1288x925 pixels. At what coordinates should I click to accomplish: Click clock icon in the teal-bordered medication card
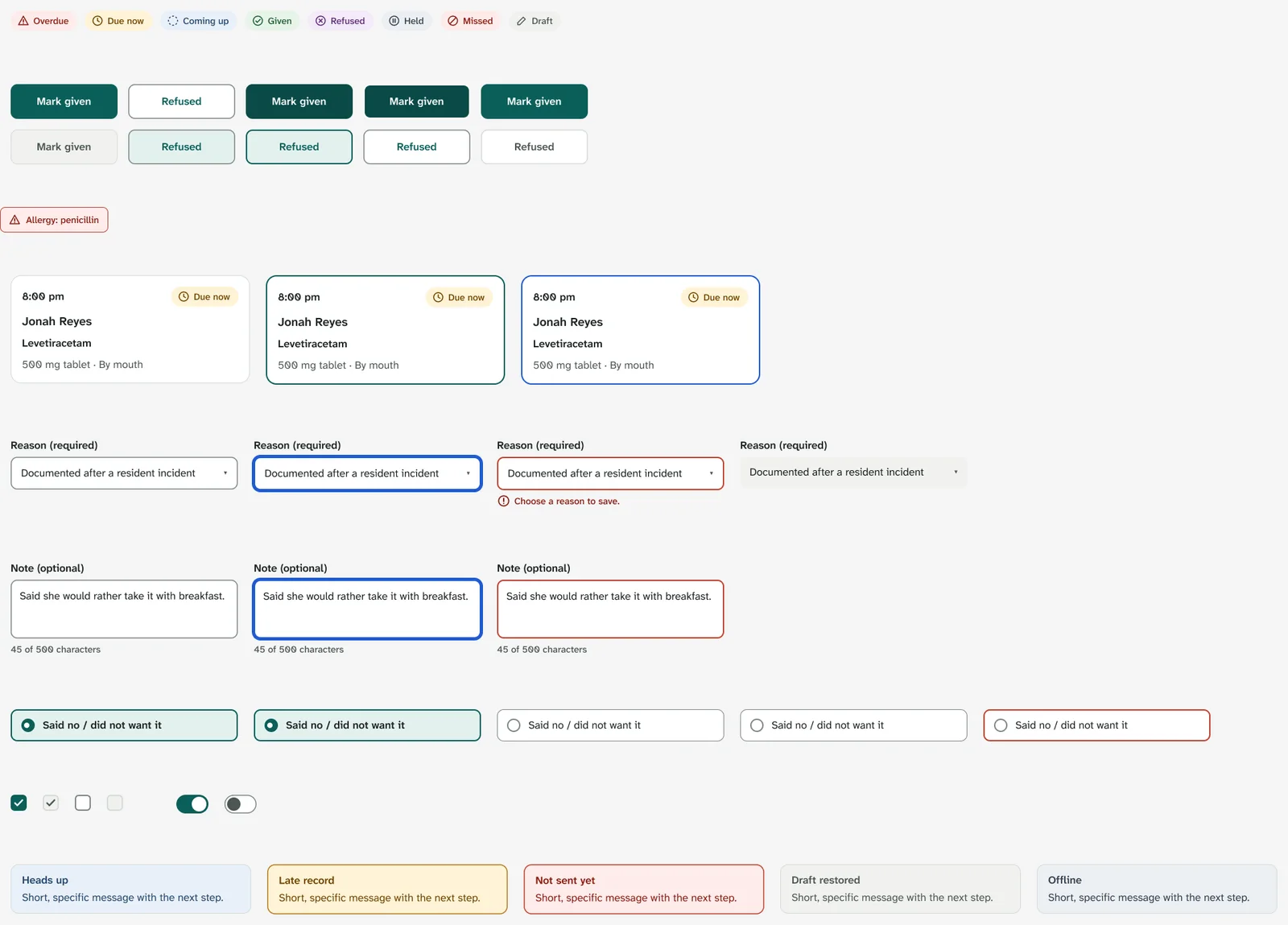439,298
